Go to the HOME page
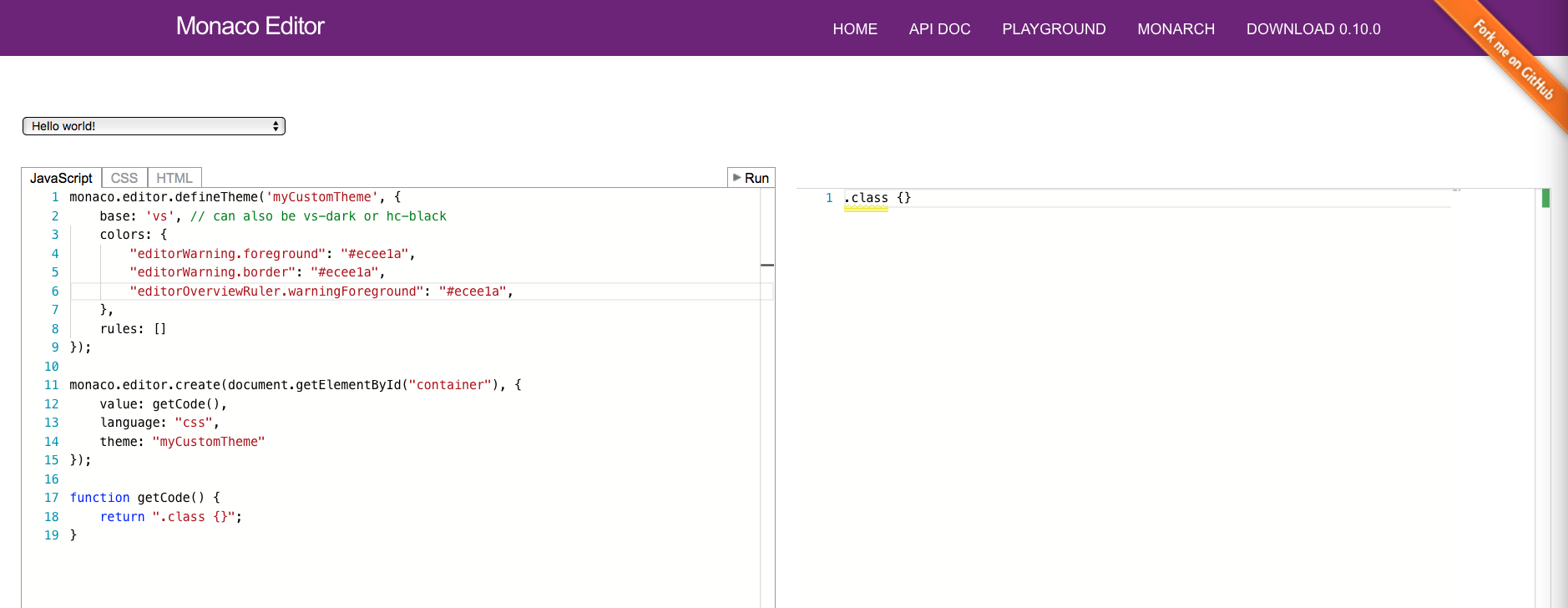This screenshot has height=608, width=1568. pos(855,29)
